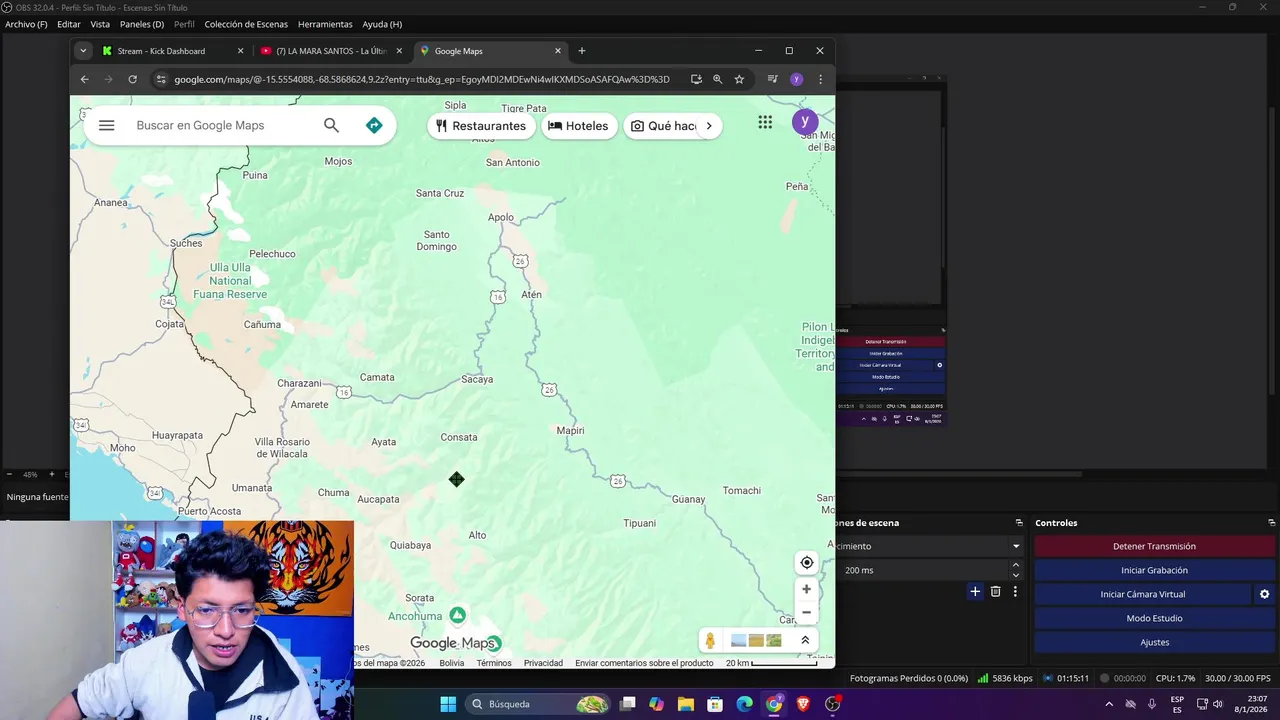
Task: Go back in Chrome
Action: point(84,79)
